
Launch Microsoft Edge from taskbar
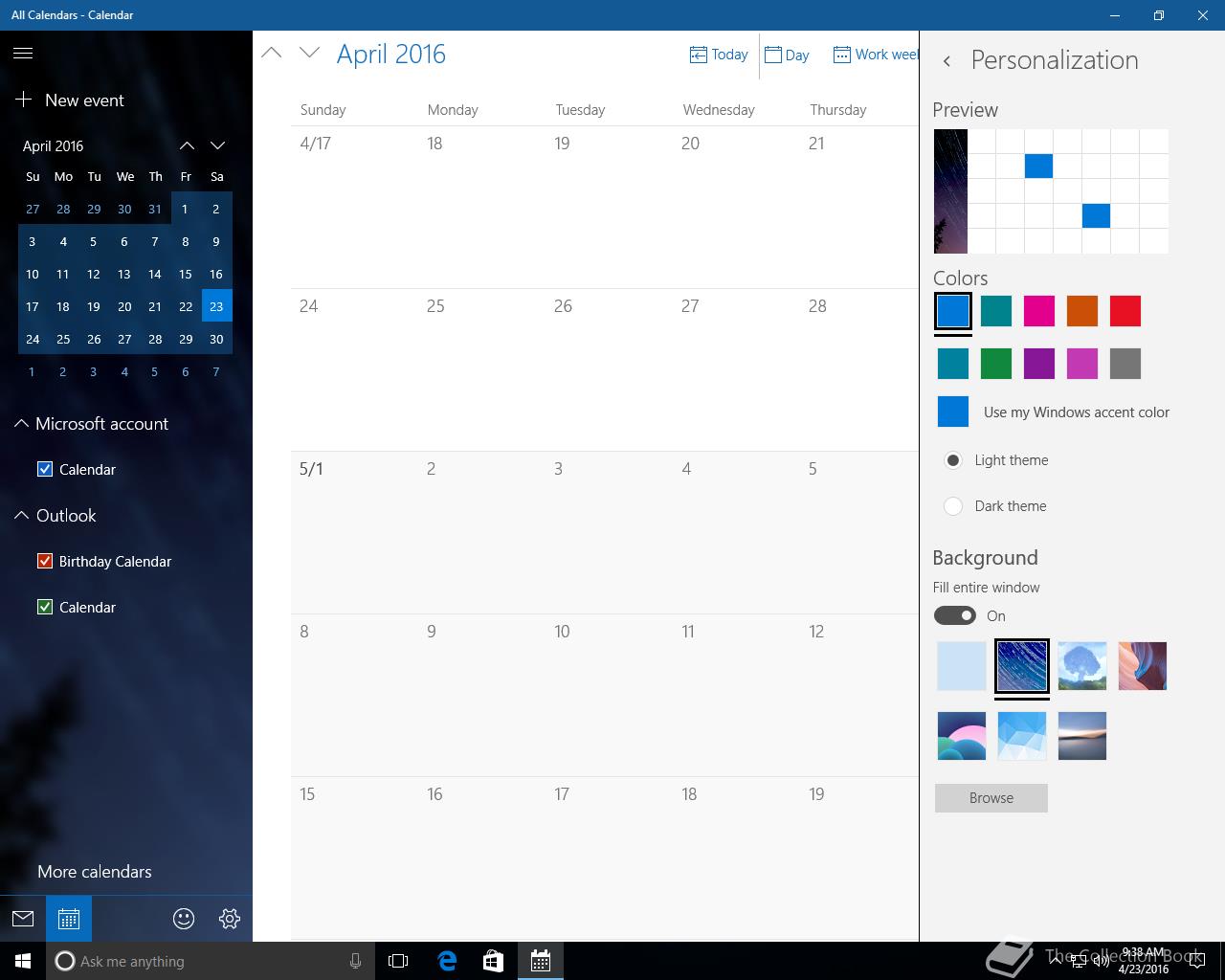447,961
